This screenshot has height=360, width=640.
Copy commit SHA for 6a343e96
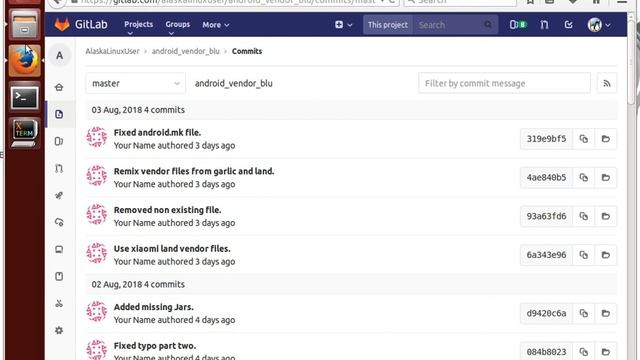point(584,255)
